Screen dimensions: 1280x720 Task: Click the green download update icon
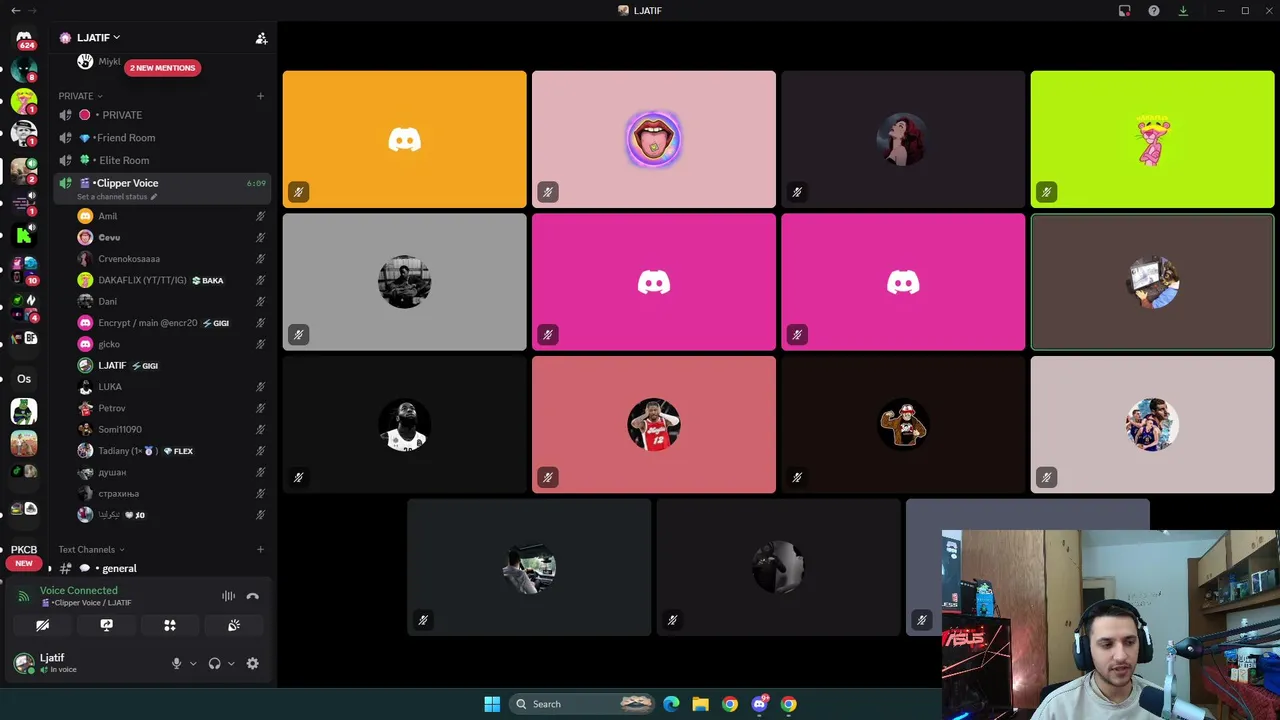click(1183, 10)
